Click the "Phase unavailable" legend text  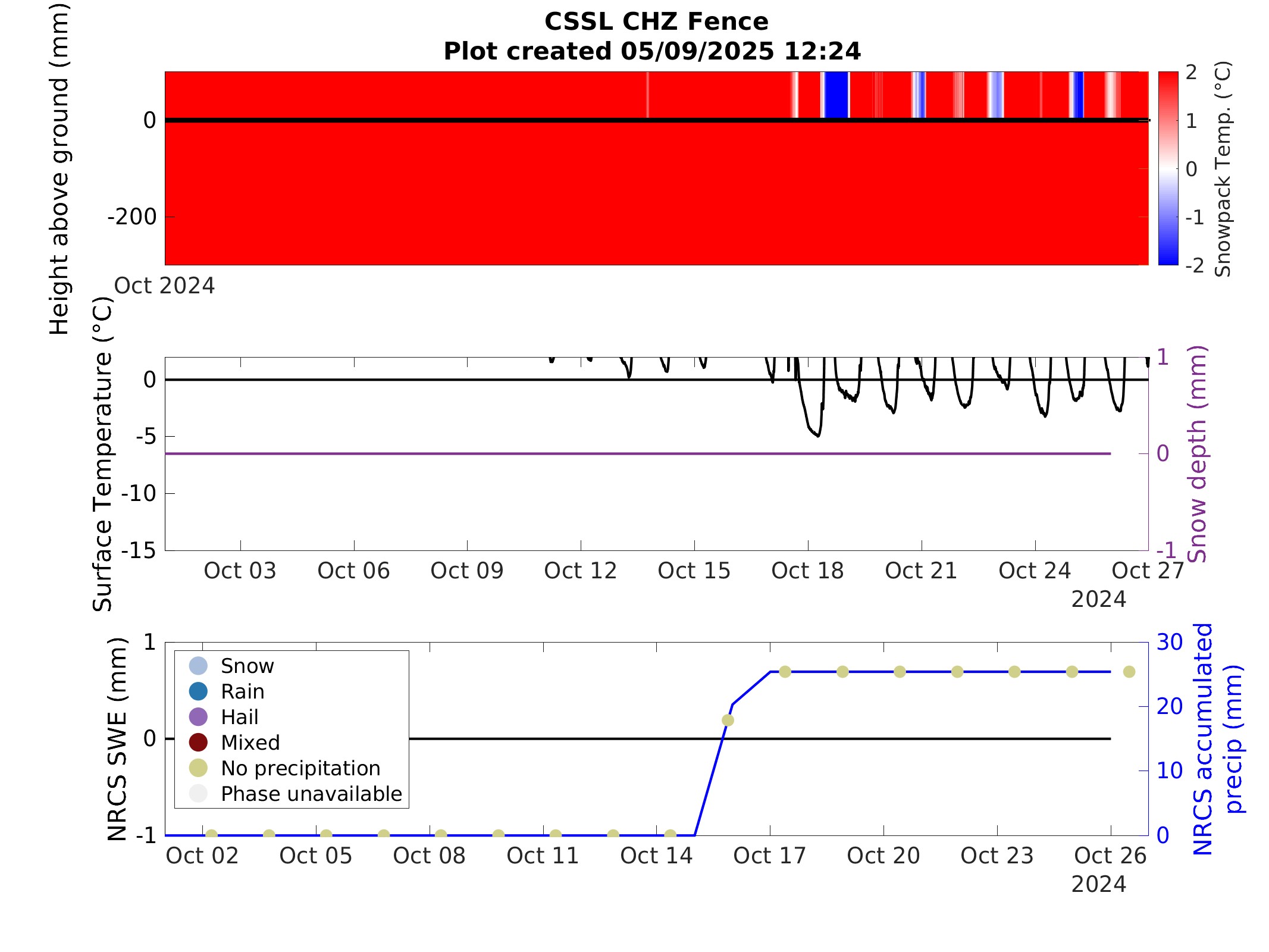[312, 794]
